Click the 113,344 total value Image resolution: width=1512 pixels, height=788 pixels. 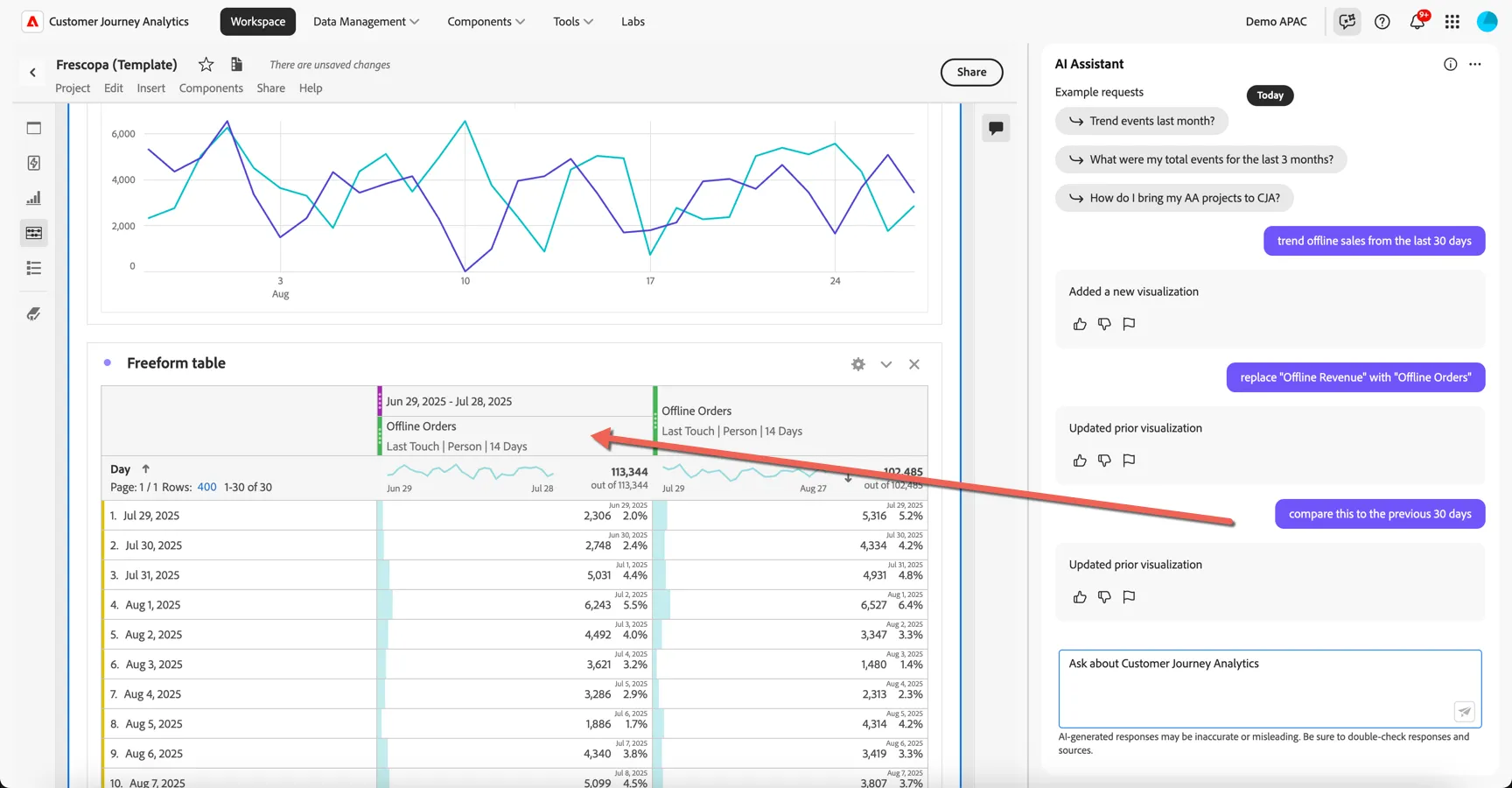coord(629,472)
